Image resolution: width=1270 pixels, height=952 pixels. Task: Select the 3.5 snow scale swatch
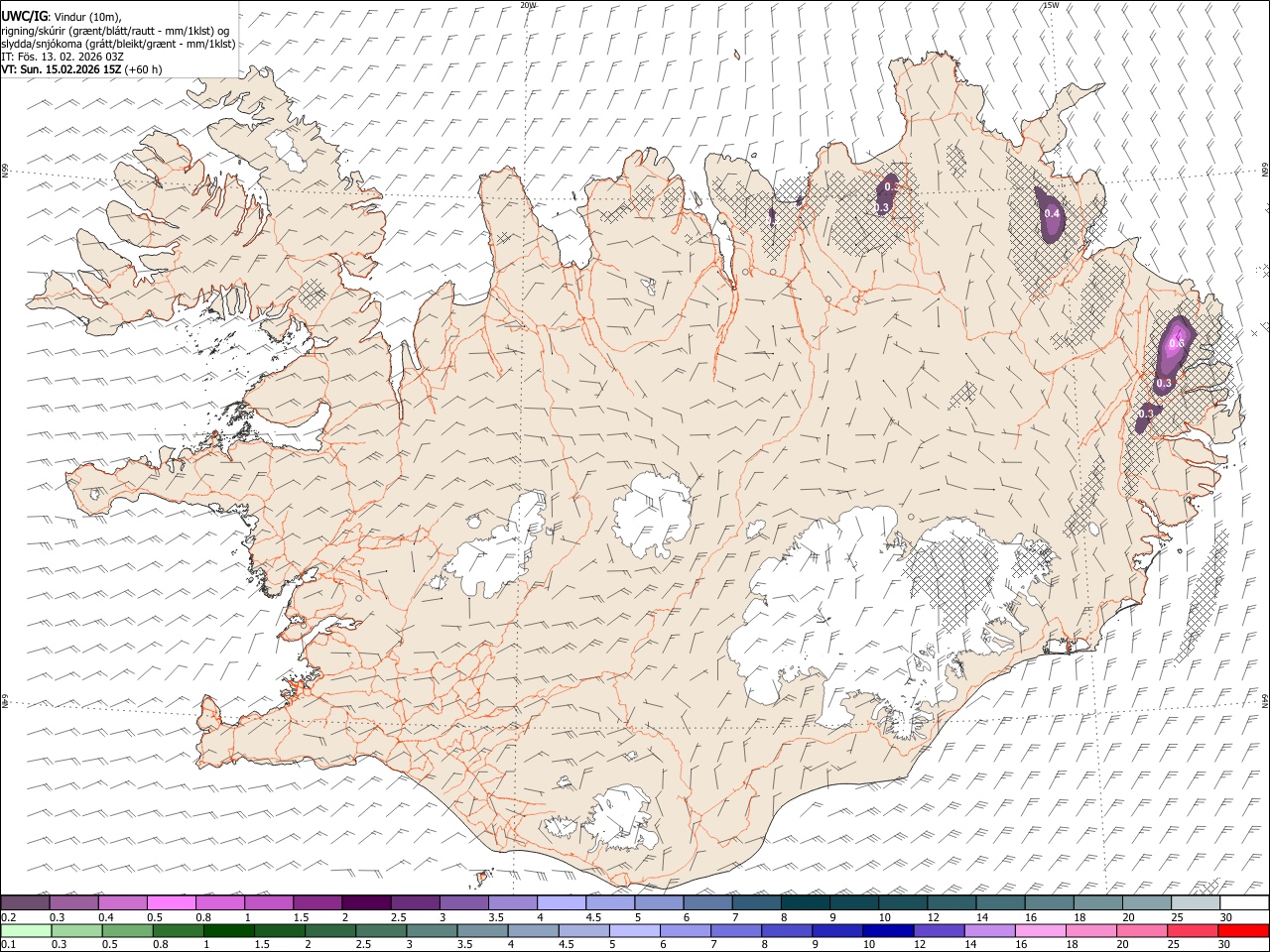(512, 902)
